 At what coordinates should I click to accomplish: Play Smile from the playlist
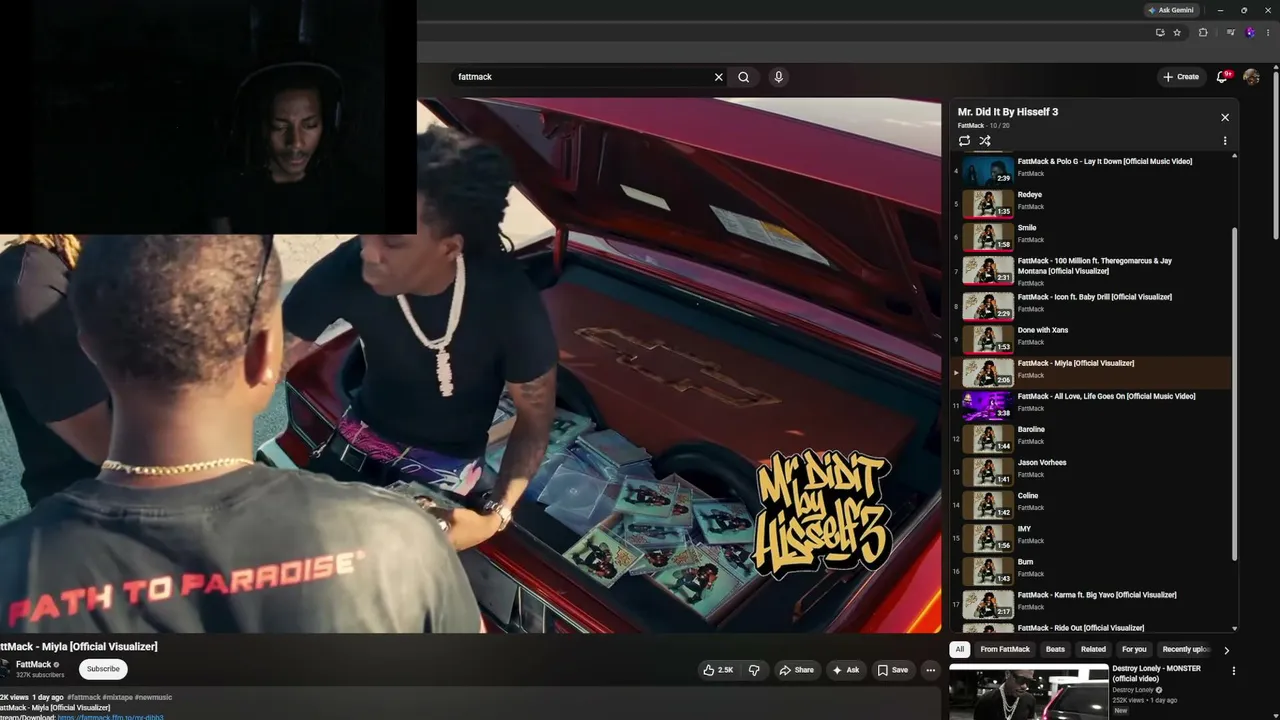(1091, 237)
